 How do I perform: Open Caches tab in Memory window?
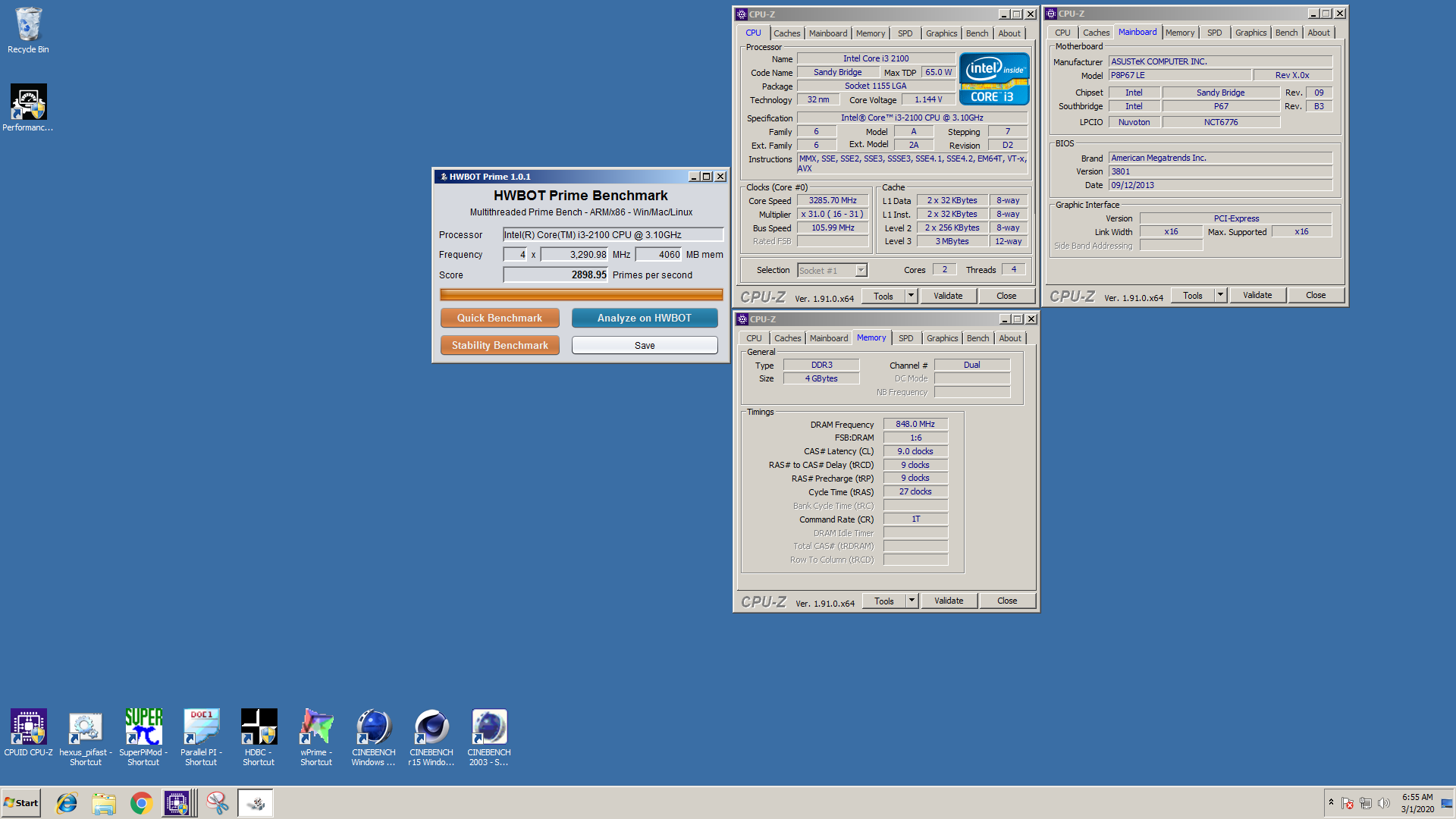click(x=787, y=338)
